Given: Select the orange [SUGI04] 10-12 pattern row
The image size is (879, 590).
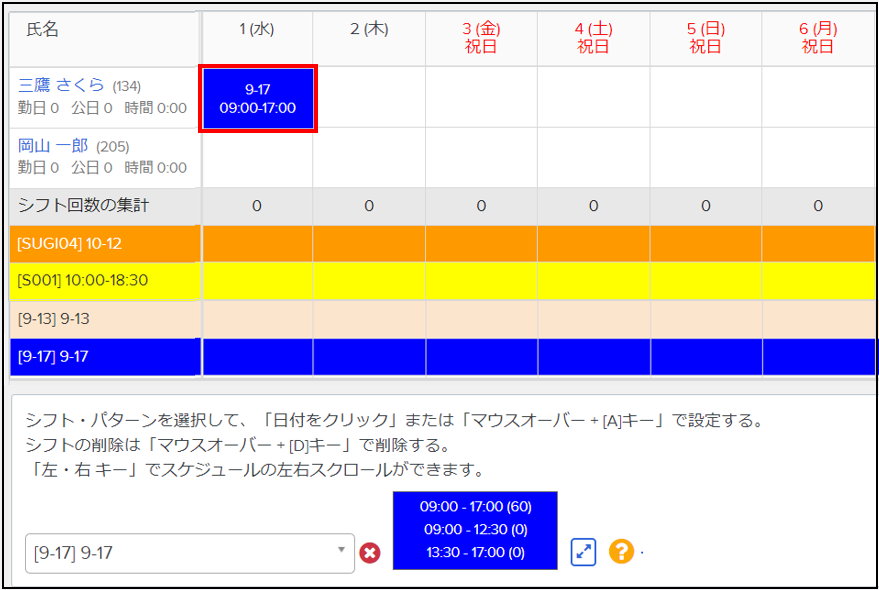Looking at the screenshot, I should pyautogui.click(x=105, y=243).
